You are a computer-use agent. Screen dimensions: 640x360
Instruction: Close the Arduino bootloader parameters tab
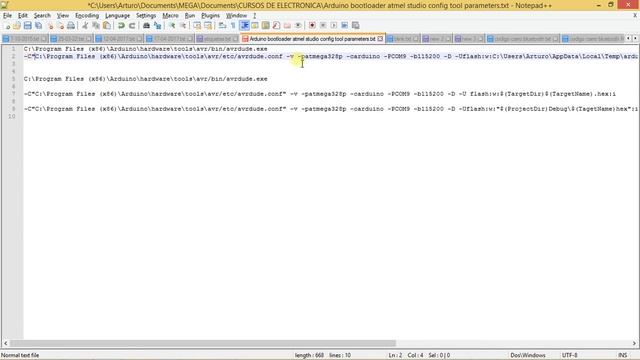point(380,39)
